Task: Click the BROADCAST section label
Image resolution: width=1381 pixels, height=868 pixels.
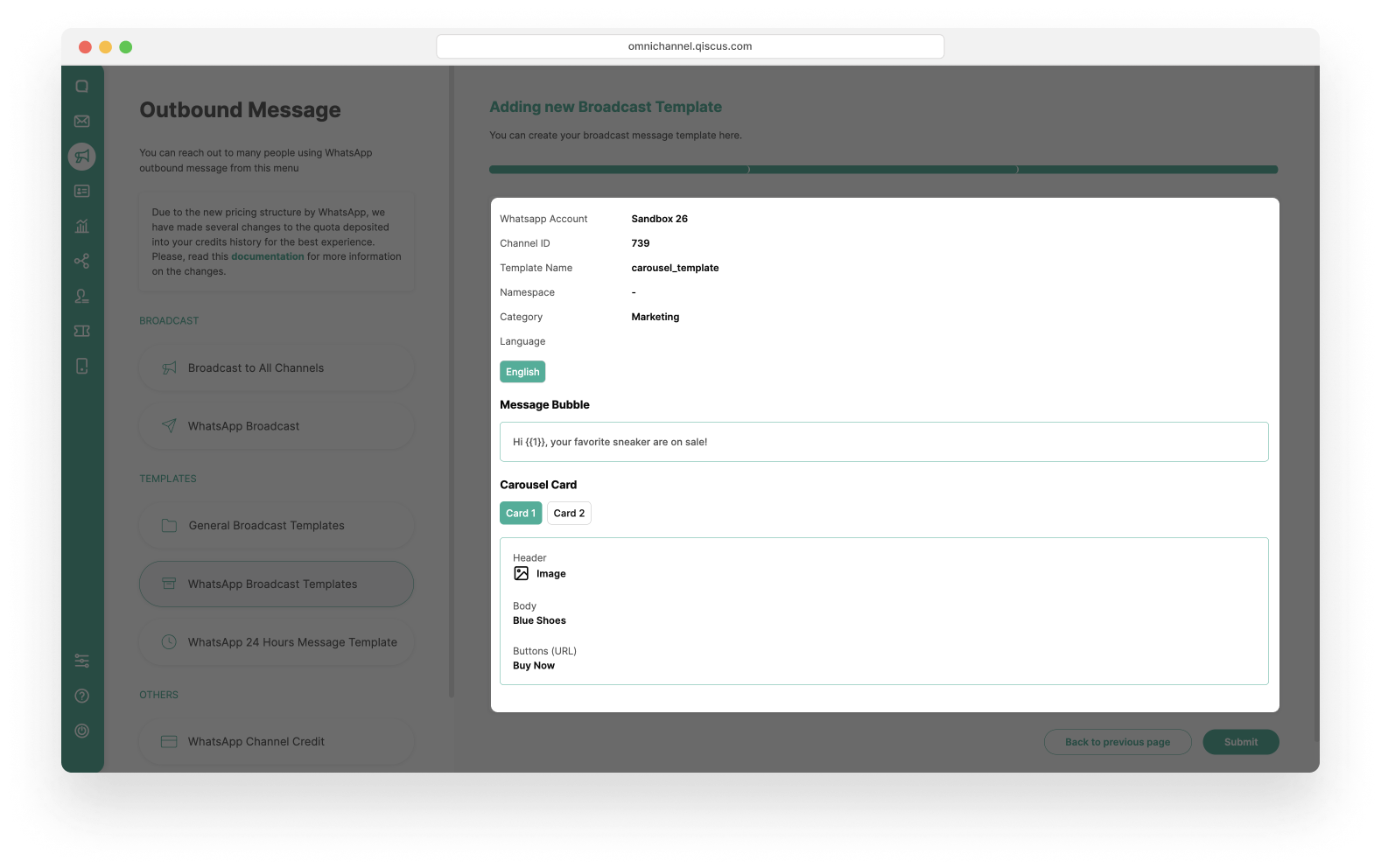Action: [x=169, y=321]
